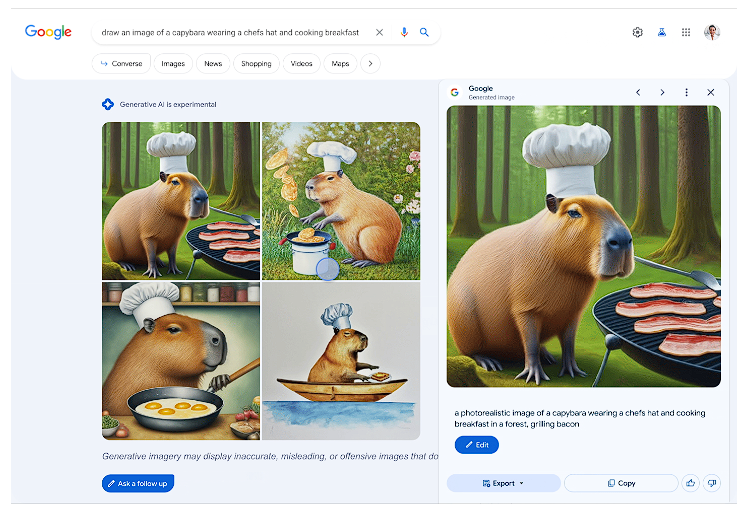This screenshot has height=512, width=755.
Task: Open the Google apps grid icon
Action: [686, 32]
